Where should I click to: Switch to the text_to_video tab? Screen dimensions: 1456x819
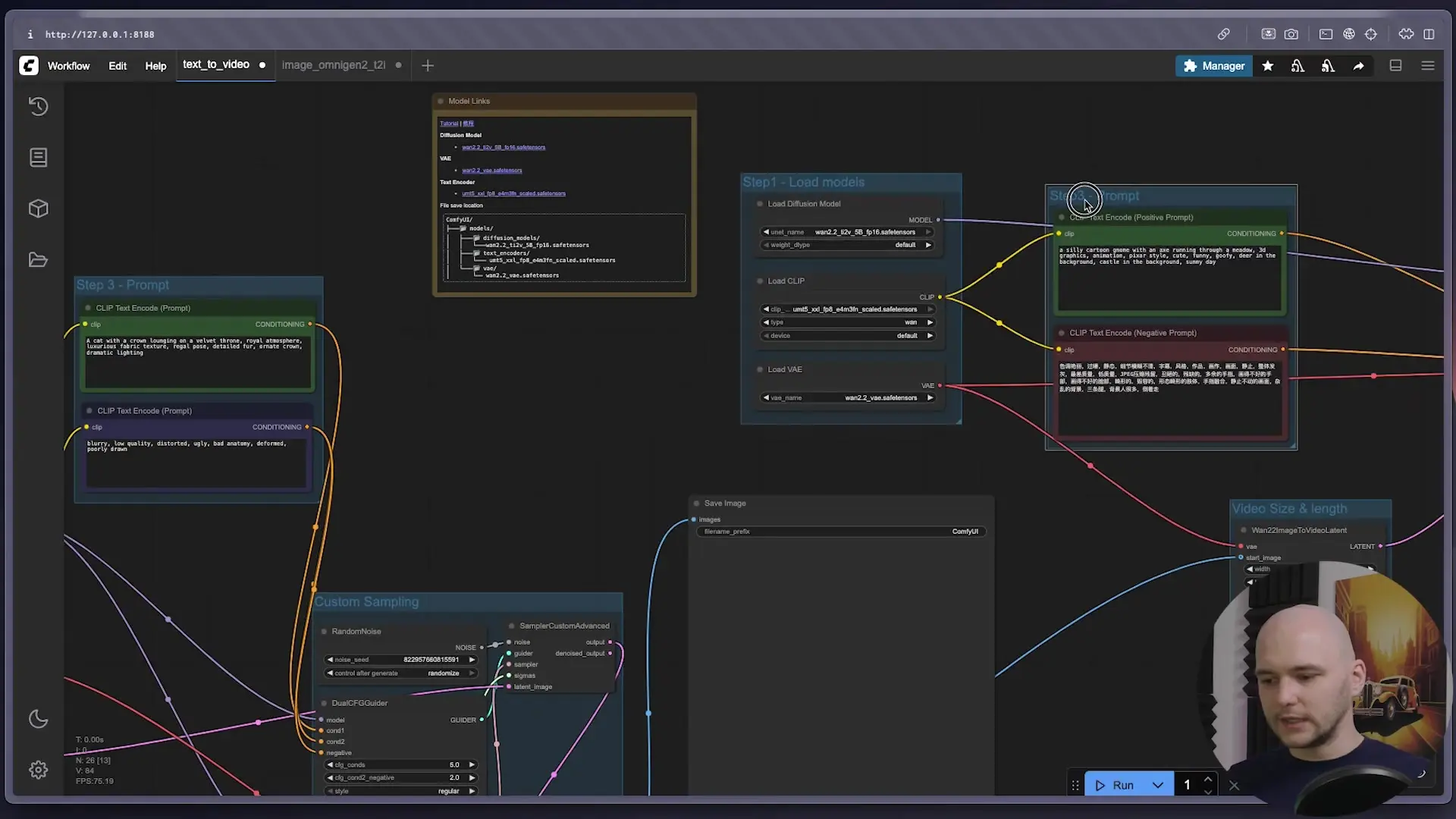tap(216, 64)
